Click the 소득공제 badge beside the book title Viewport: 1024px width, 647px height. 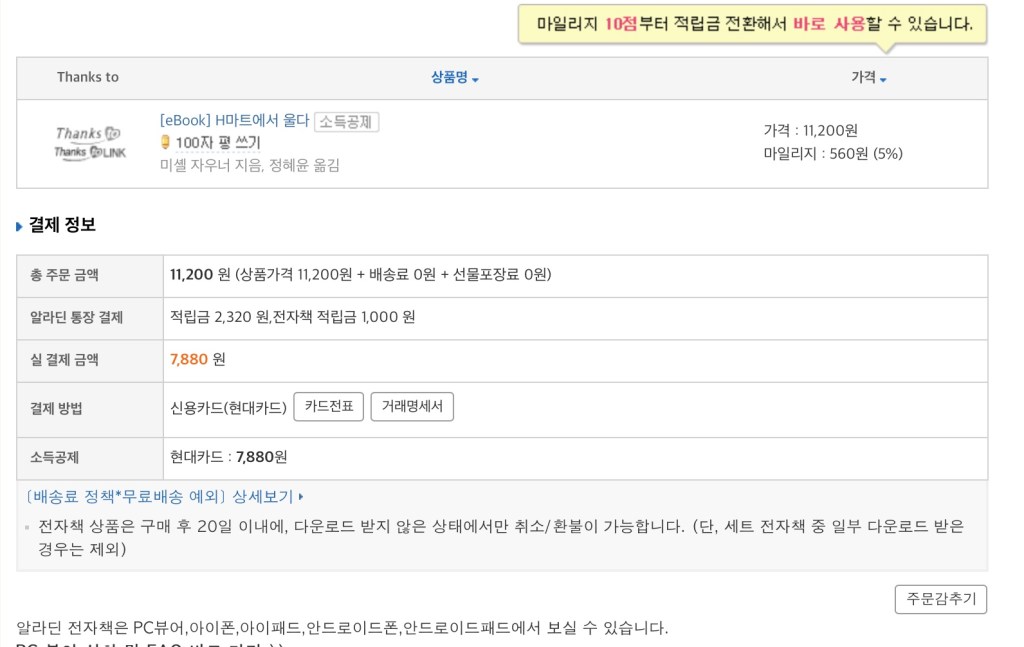click(x=346, y=122)
